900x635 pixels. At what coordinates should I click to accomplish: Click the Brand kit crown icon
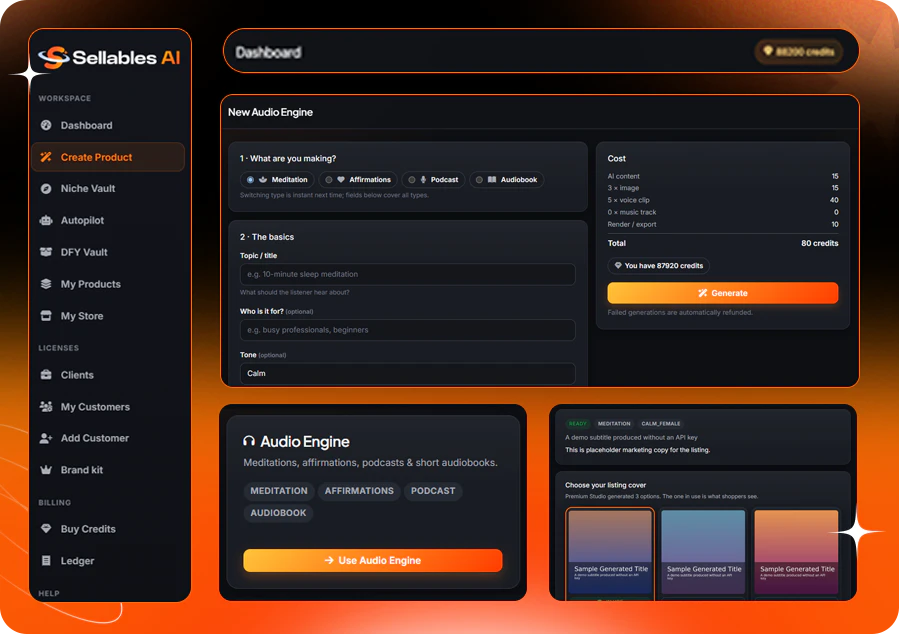click(x=46, y=470)
